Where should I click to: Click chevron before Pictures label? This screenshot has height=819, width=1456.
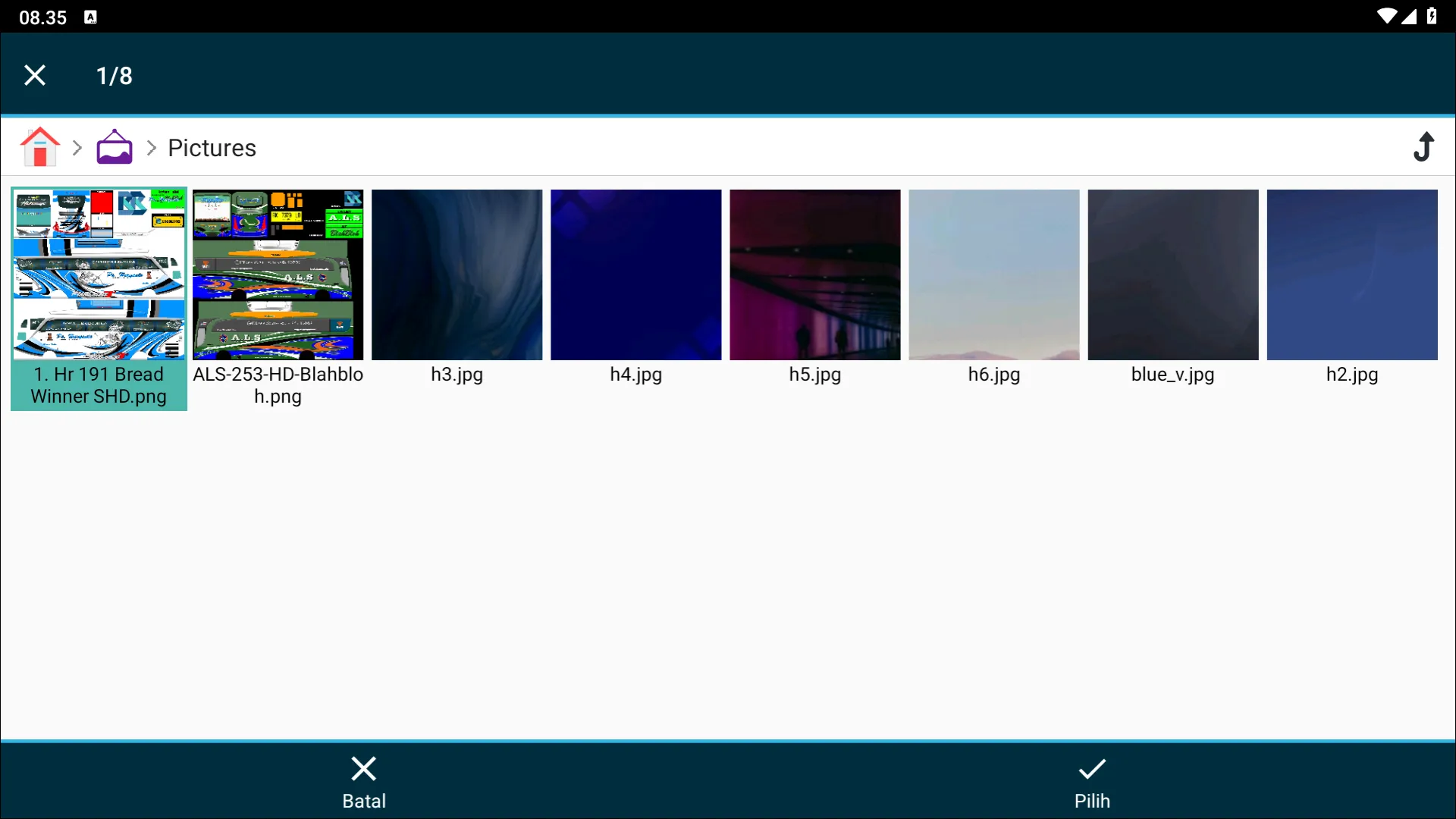[151, 148]
